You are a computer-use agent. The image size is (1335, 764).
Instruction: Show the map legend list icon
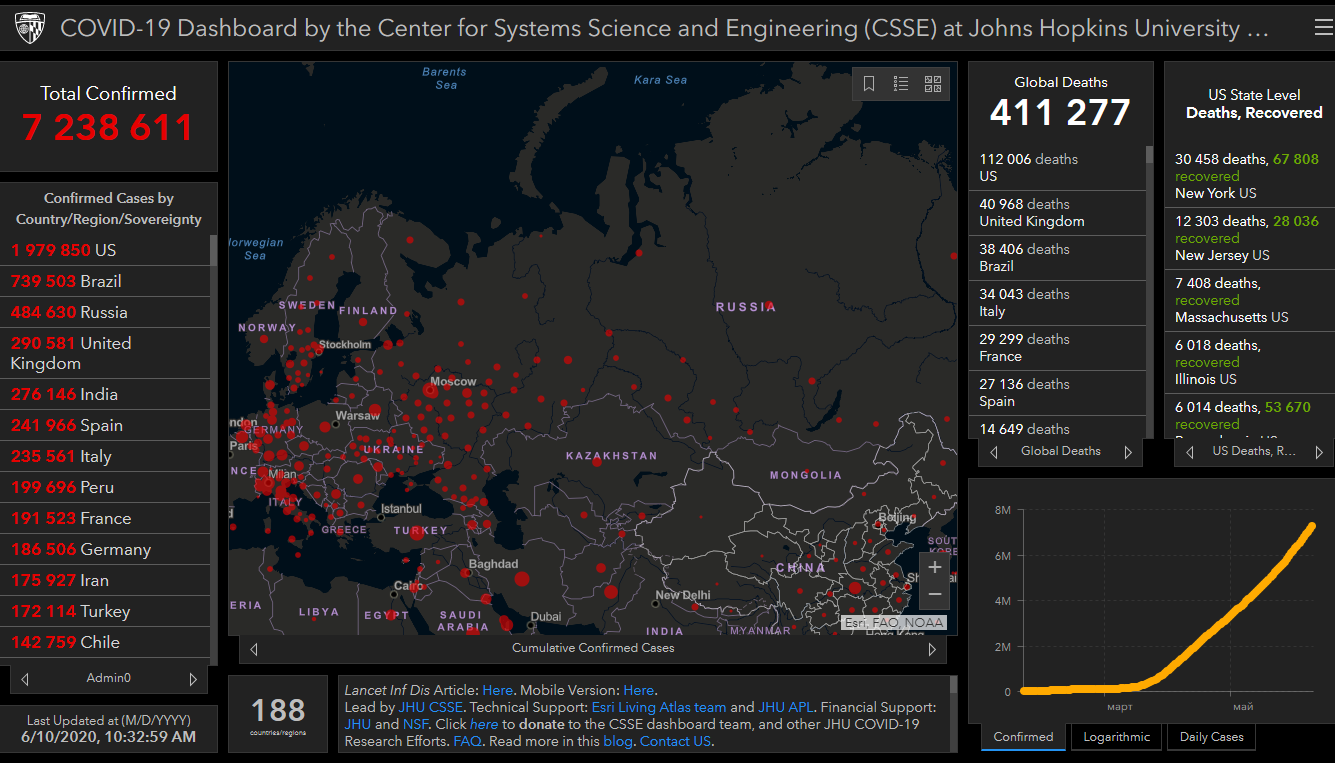pos(901,84)
